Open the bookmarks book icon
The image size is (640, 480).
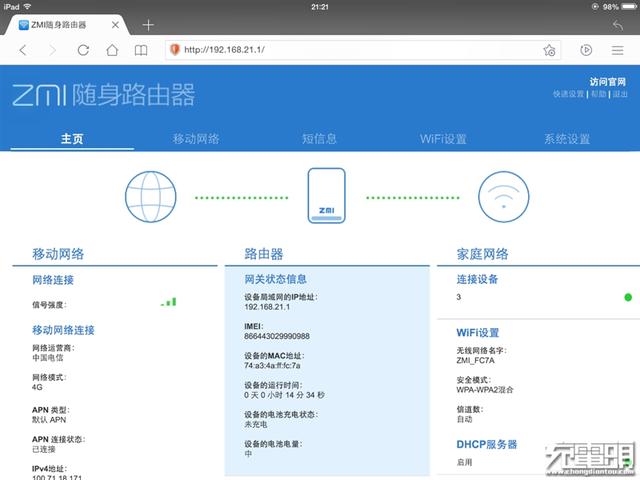[x=141, y=49]
